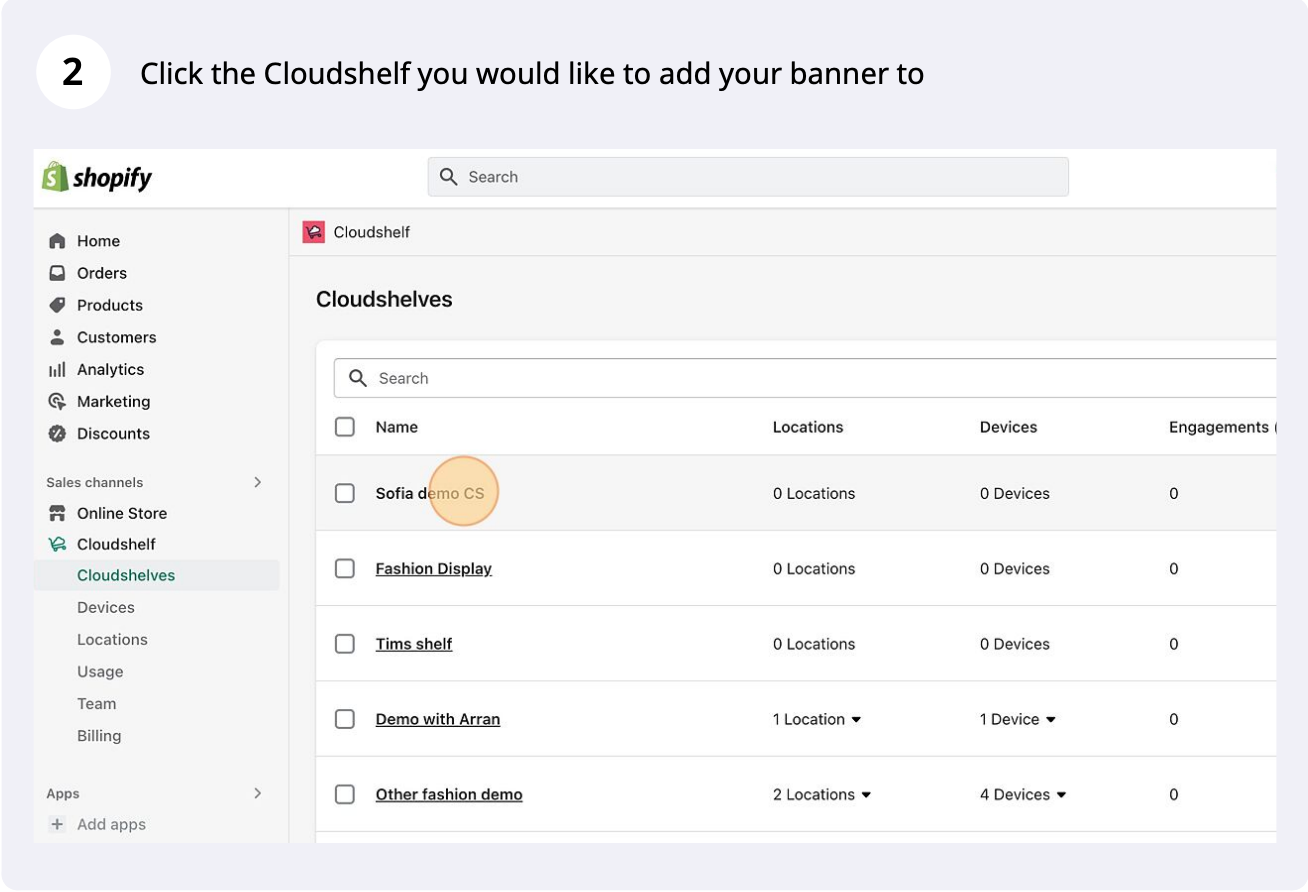Click the Discounts badge icon
Viewport: 1308px width, 892px height.
[x=57, y=433]
